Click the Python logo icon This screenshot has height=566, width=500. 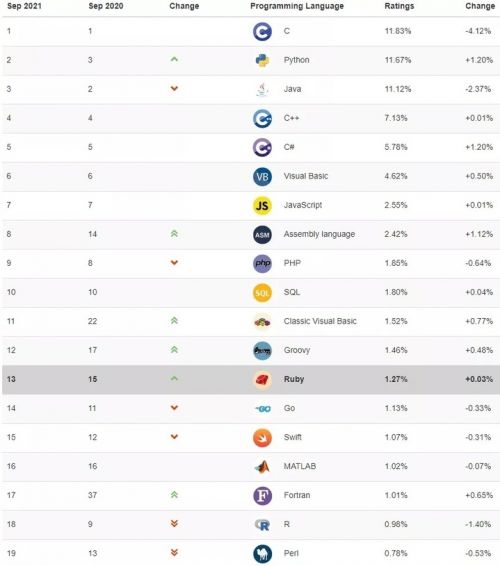(262, 60)
